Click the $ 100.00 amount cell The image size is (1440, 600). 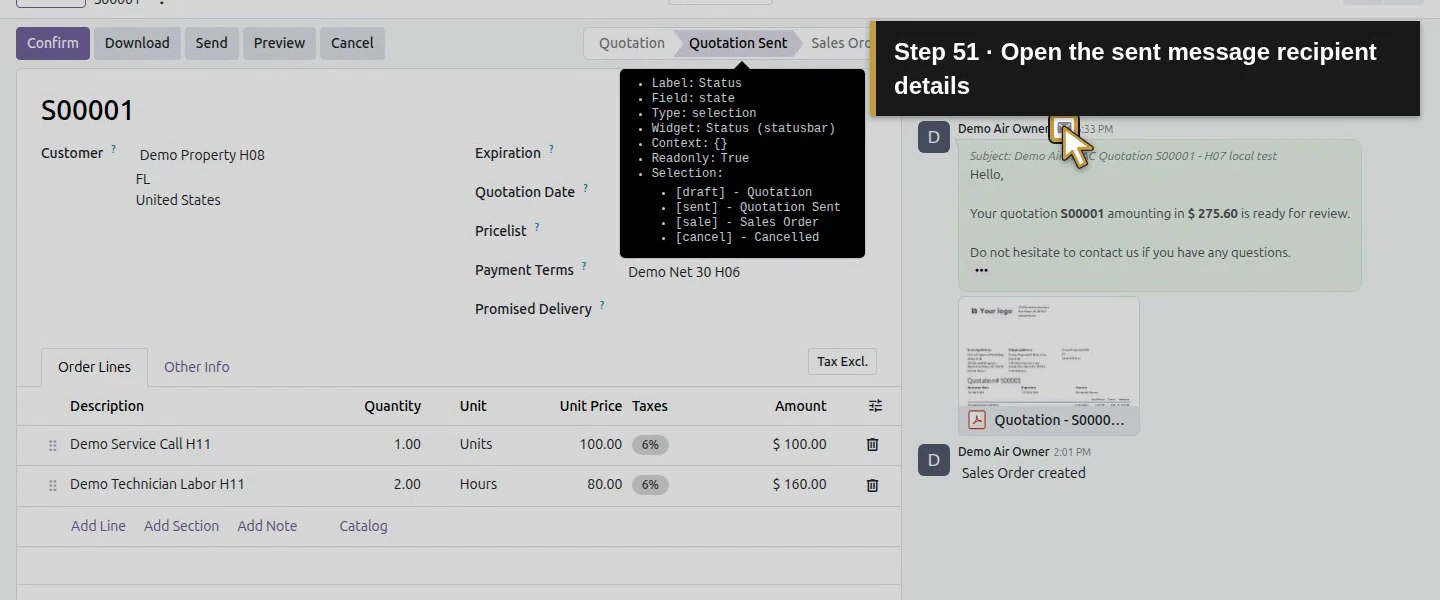[799, 444]
